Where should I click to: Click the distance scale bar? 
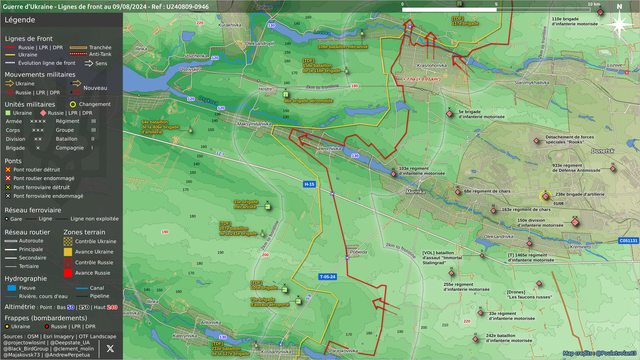click(497, 8)
